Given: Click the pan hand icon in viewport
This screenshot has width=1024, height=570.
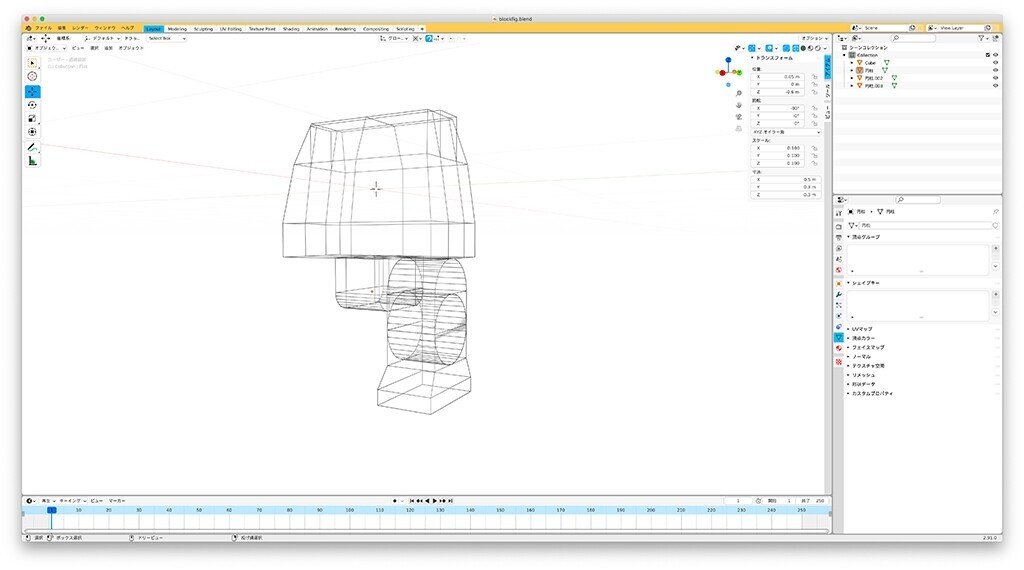Looking at the screenshot, I should [739, 105].
